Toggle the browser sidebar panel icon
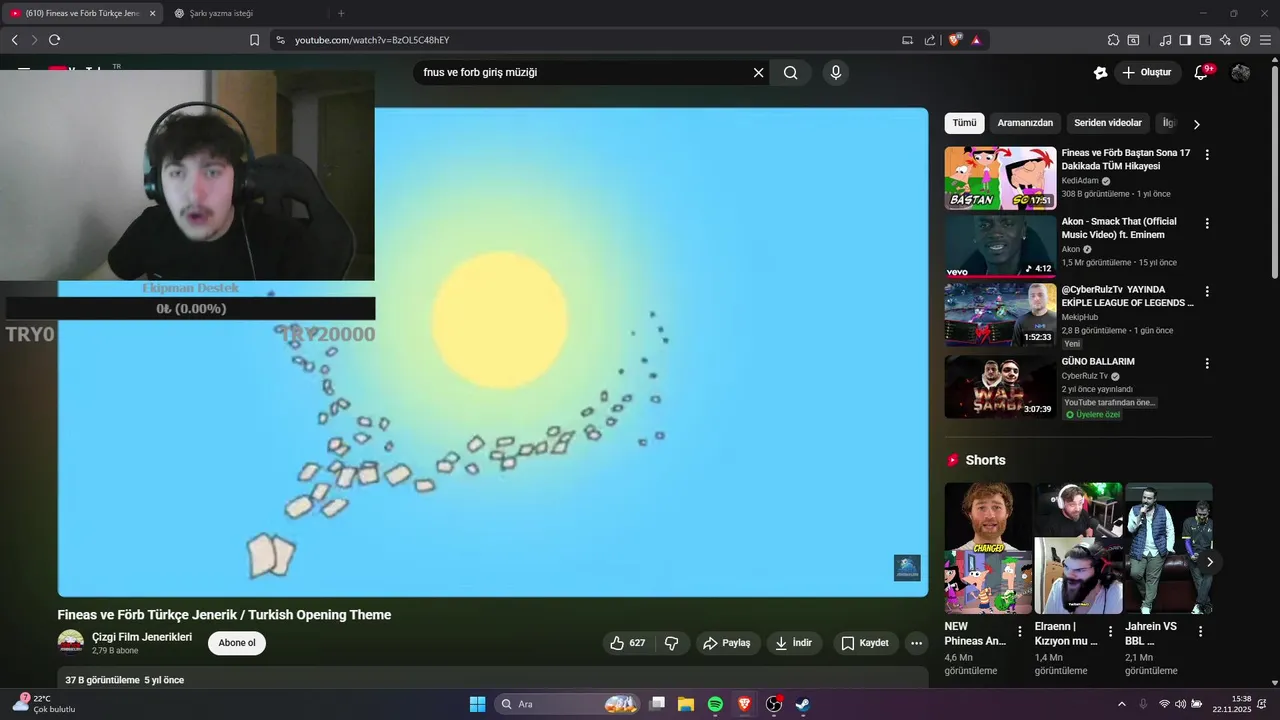1280x720 pixels. click(1185, 40)
